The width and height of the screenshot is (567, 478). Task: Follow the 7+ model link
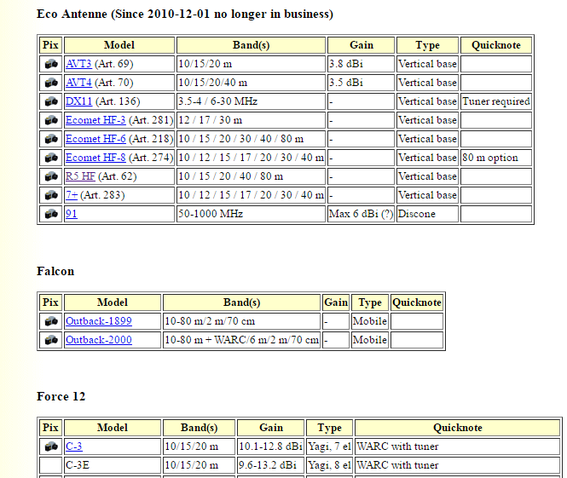(x=72, y=196)
